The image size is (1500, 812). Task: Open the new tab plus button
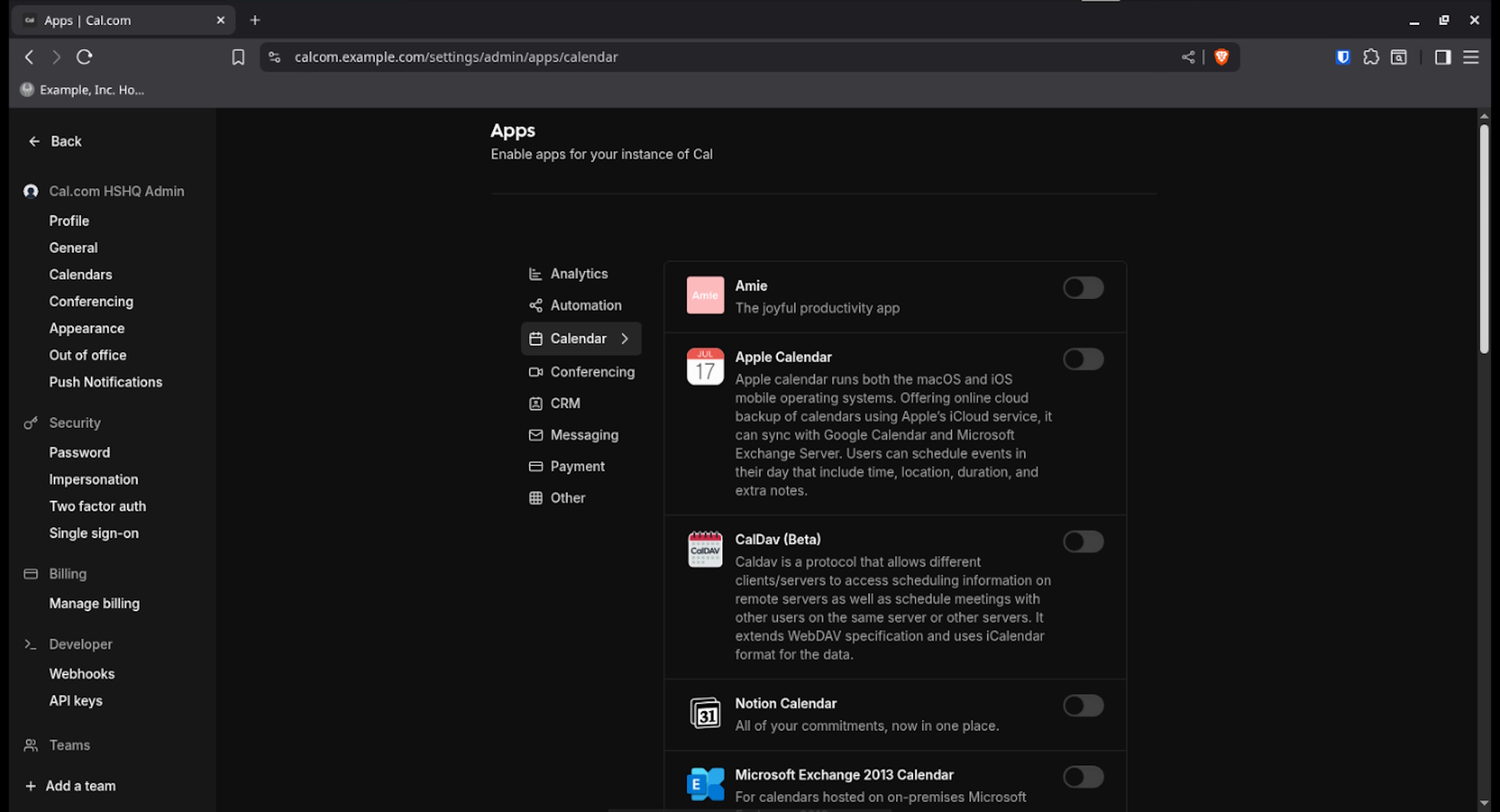tap(255, 20)
